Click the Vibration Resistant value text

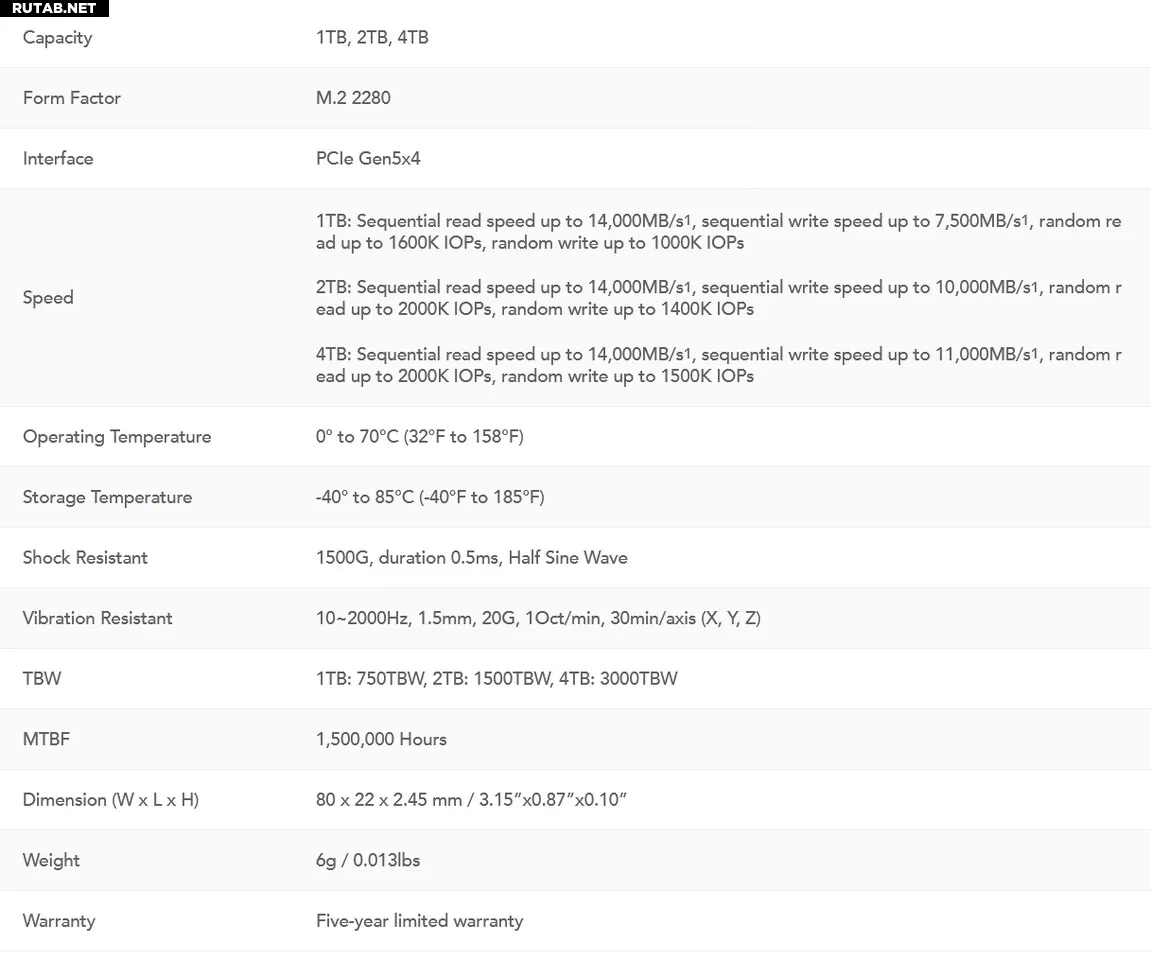(x=538, y=618)
